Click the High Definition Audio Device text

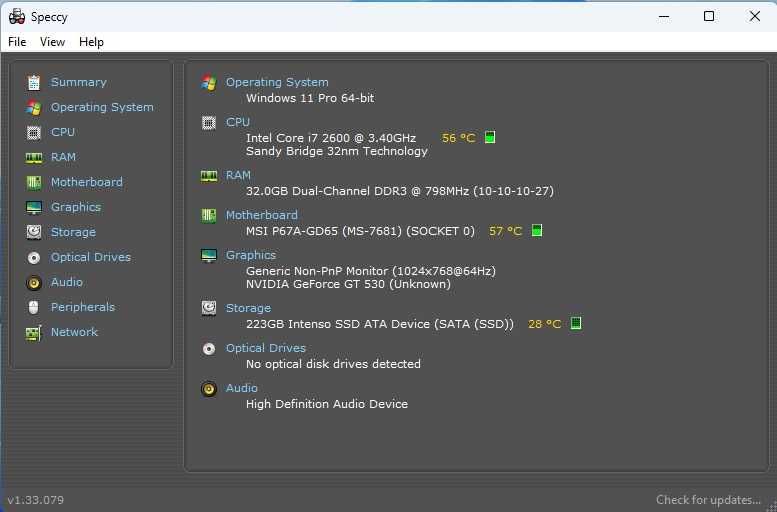coord(327,404)
